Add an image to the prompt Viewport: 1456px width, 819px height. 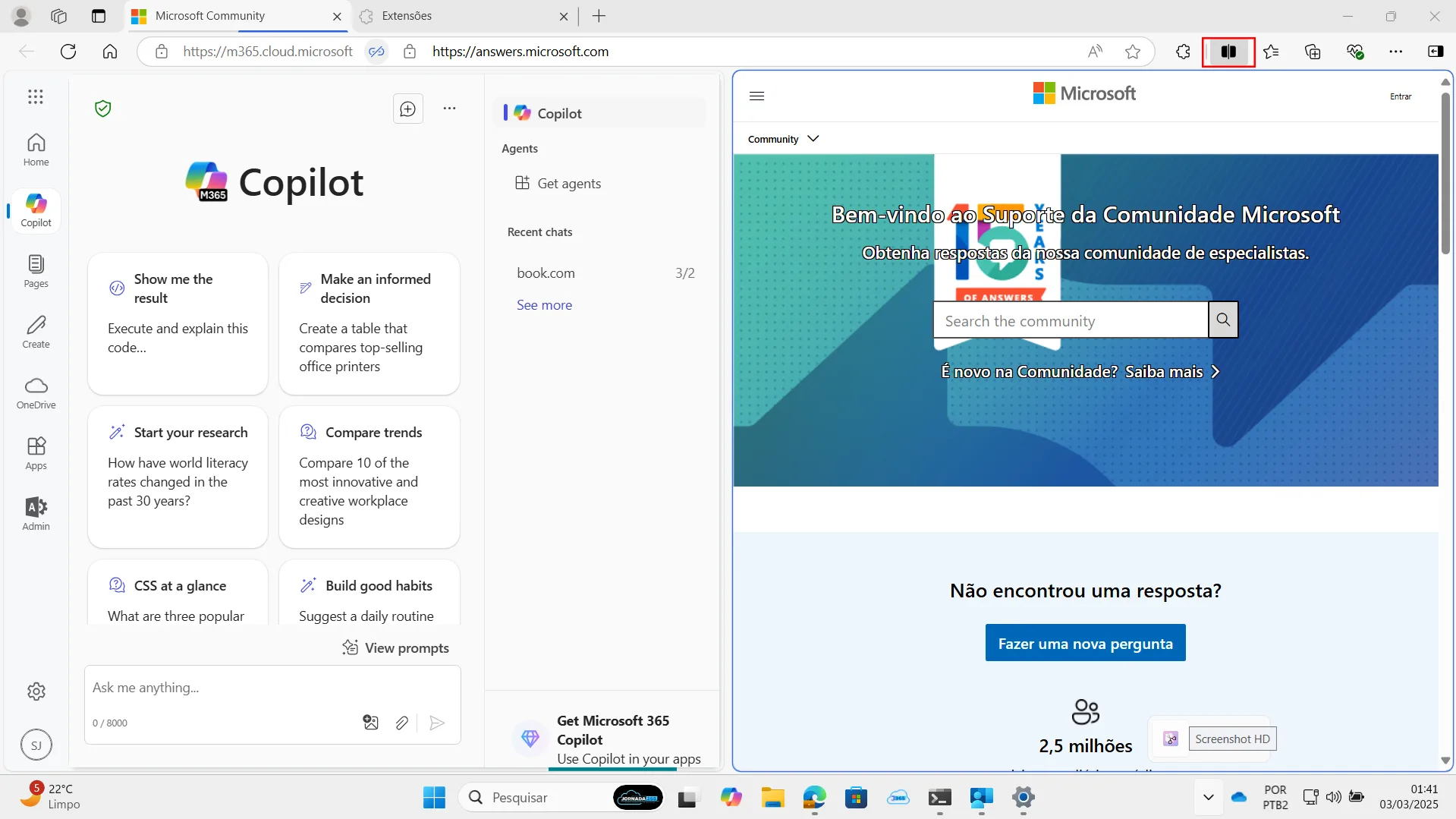(x=370, y=723)
